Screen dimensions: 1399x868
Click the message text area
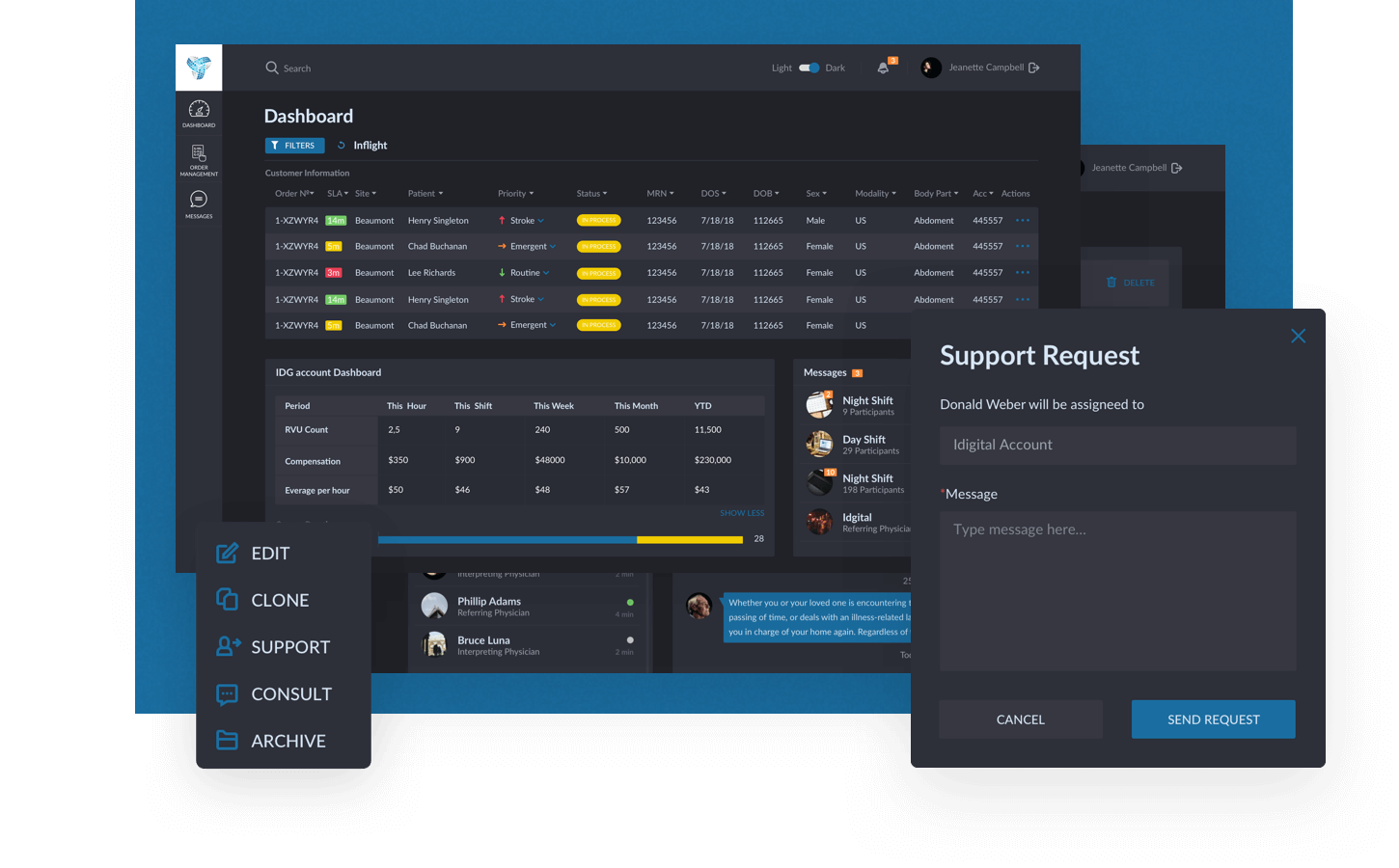[x=1117, y=590]
